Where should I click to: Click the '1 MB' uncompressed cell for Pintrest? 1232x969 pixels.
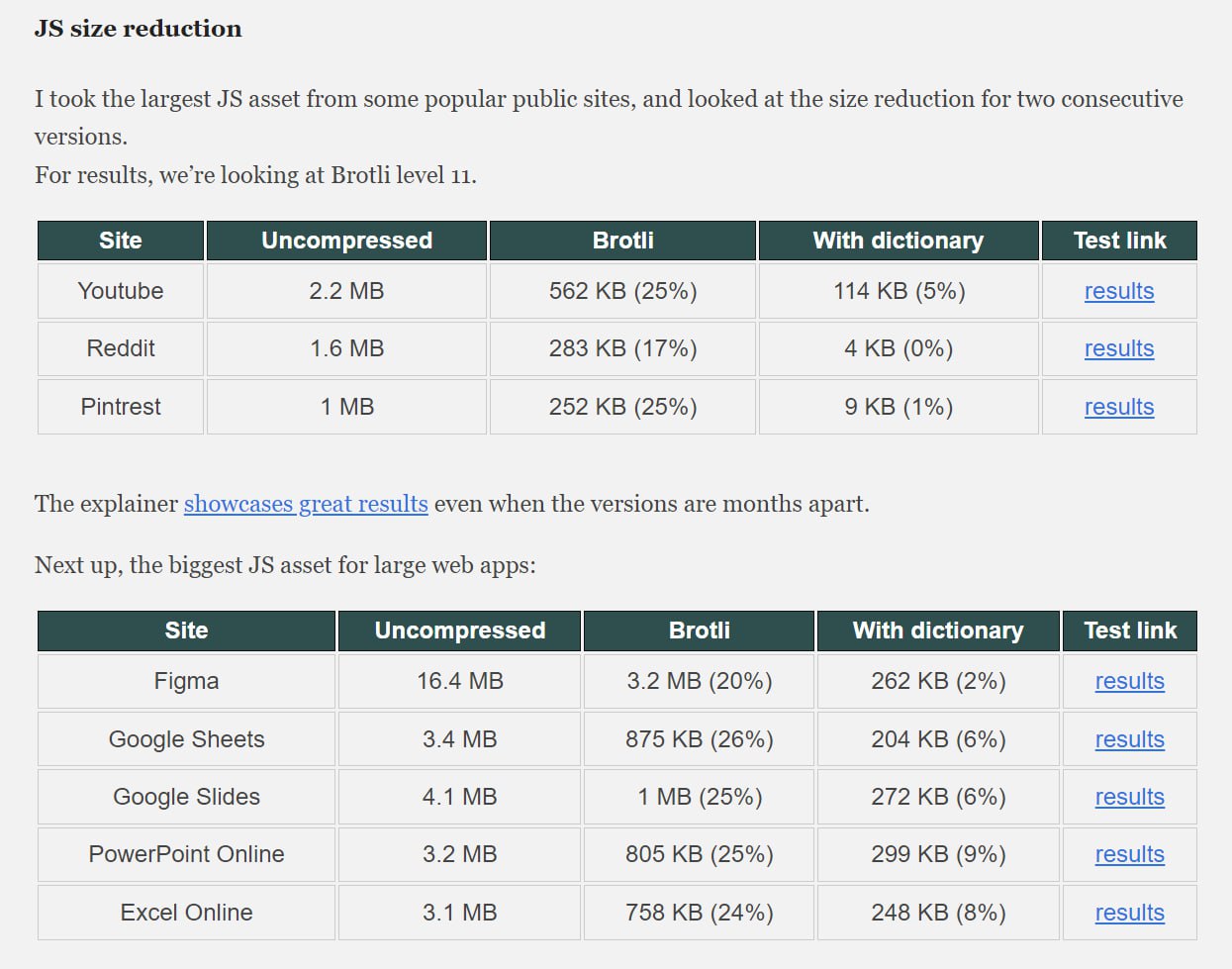[346, 407]
